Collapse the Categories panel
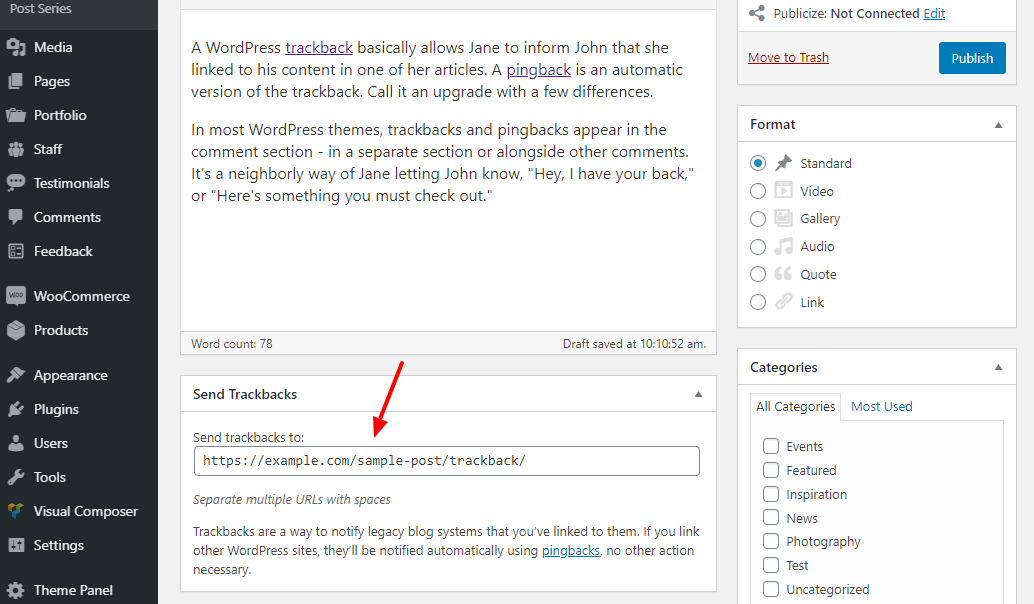The height and width of the screenshot is (604, 1034). [x=998, y=367]
